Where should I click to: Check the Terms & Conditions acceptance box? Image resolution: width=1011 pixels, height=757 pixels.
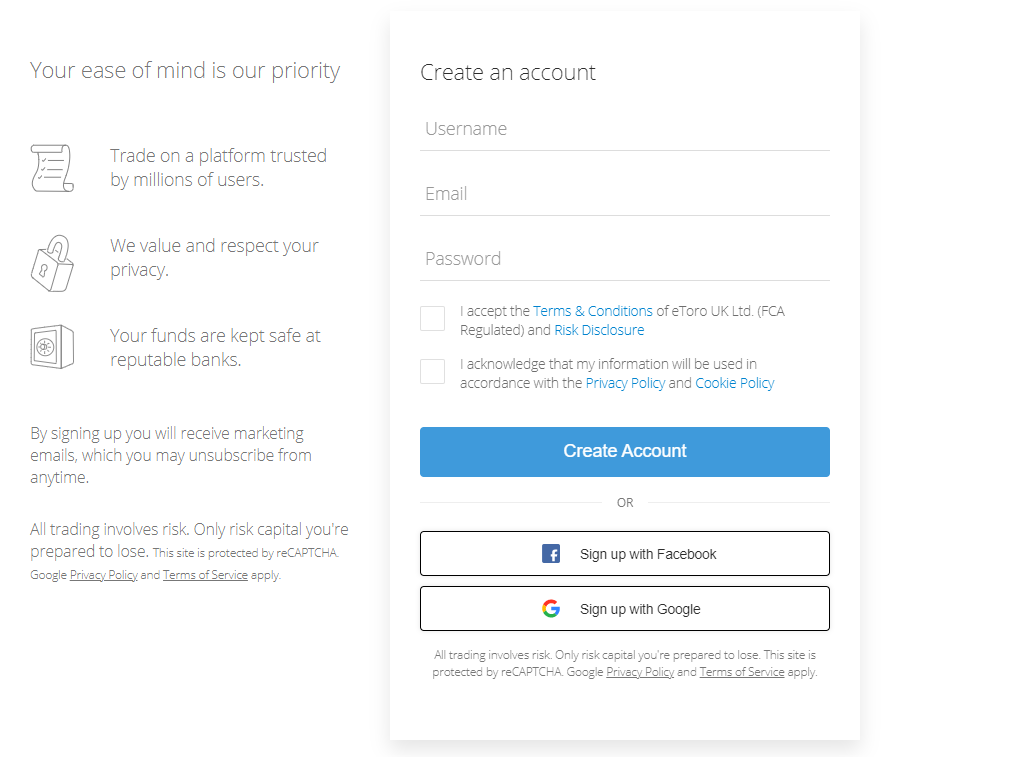point(432,318)
